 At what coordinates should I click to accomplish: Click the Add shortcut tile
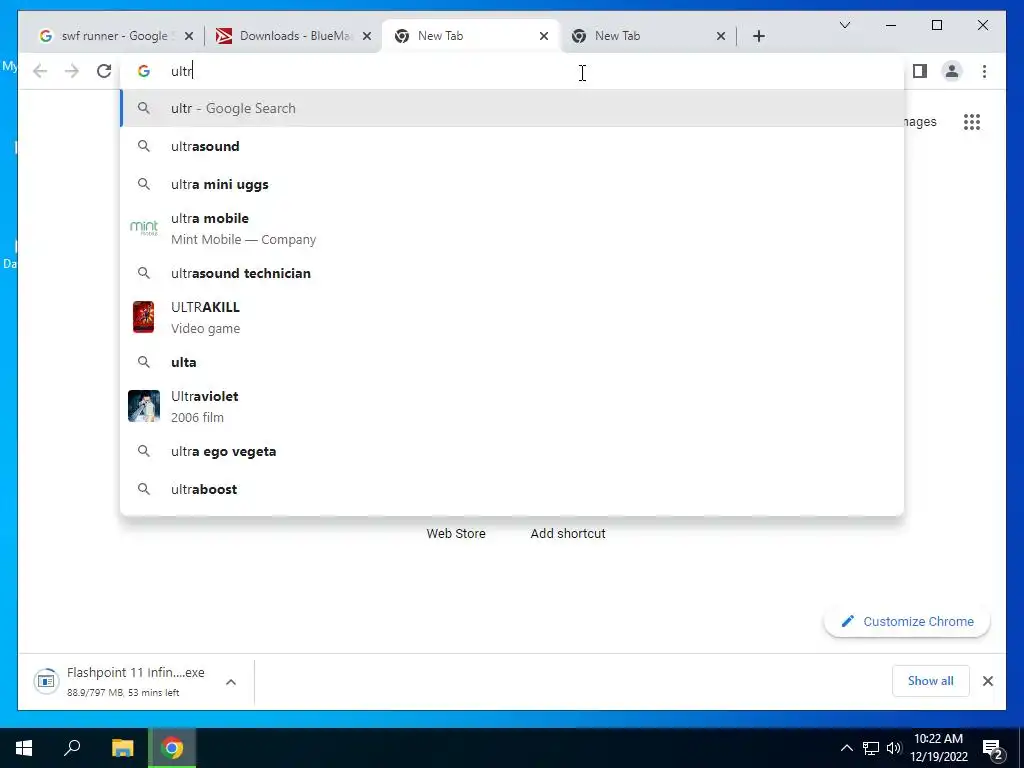(x=568, y=534)
